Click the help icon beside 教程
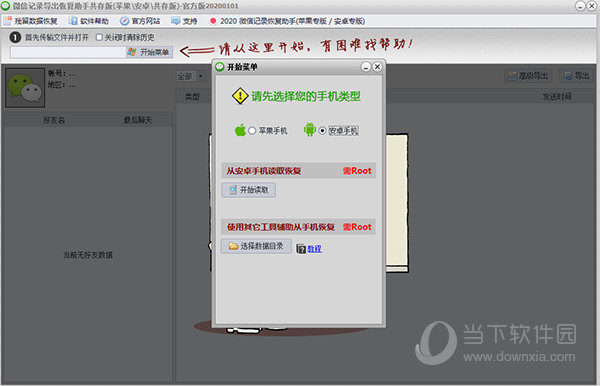This screenshot has height=386, width=600. [x=301, y=249]
